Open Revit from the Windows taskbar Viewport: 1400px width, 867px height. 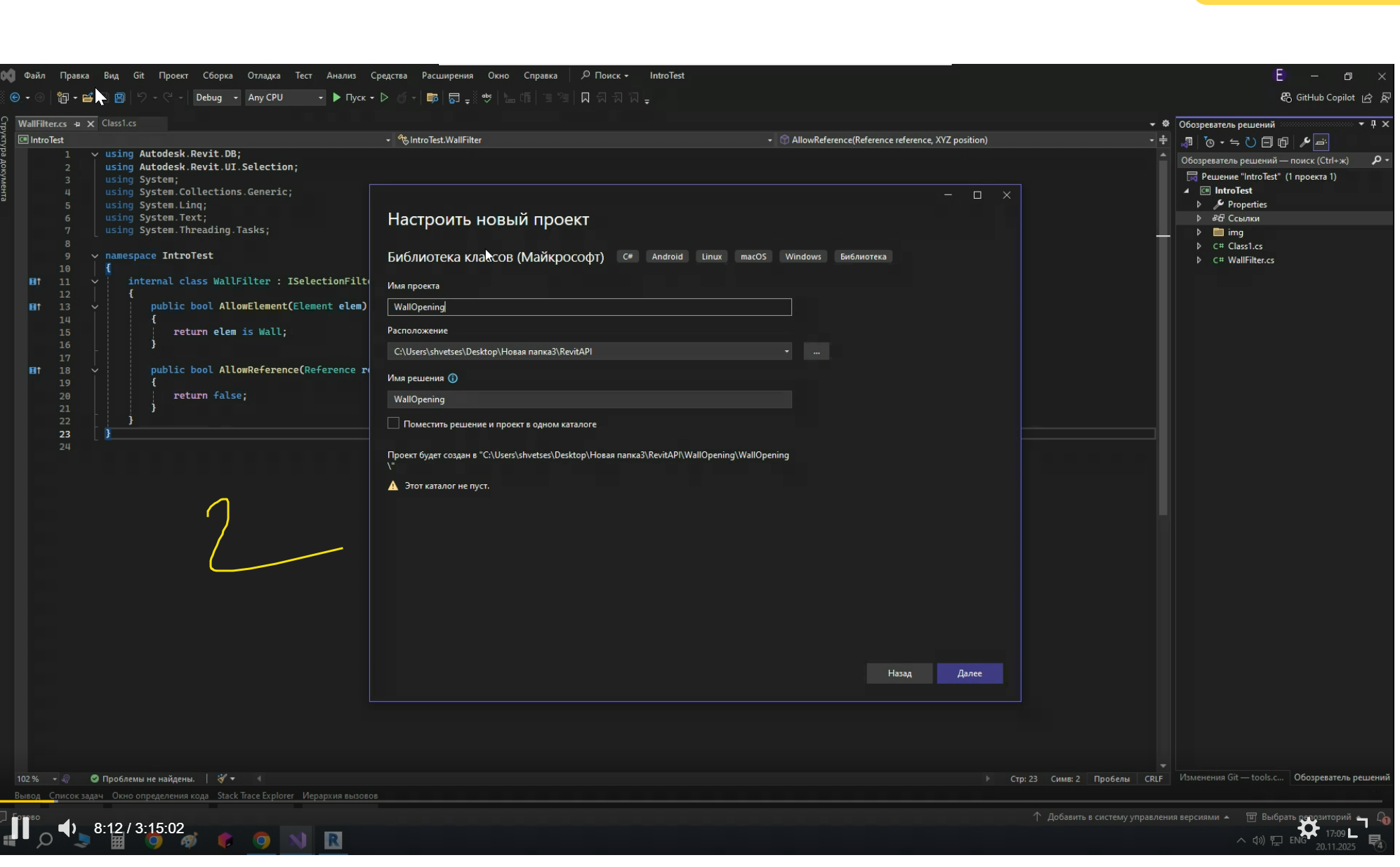click(333, 840)
